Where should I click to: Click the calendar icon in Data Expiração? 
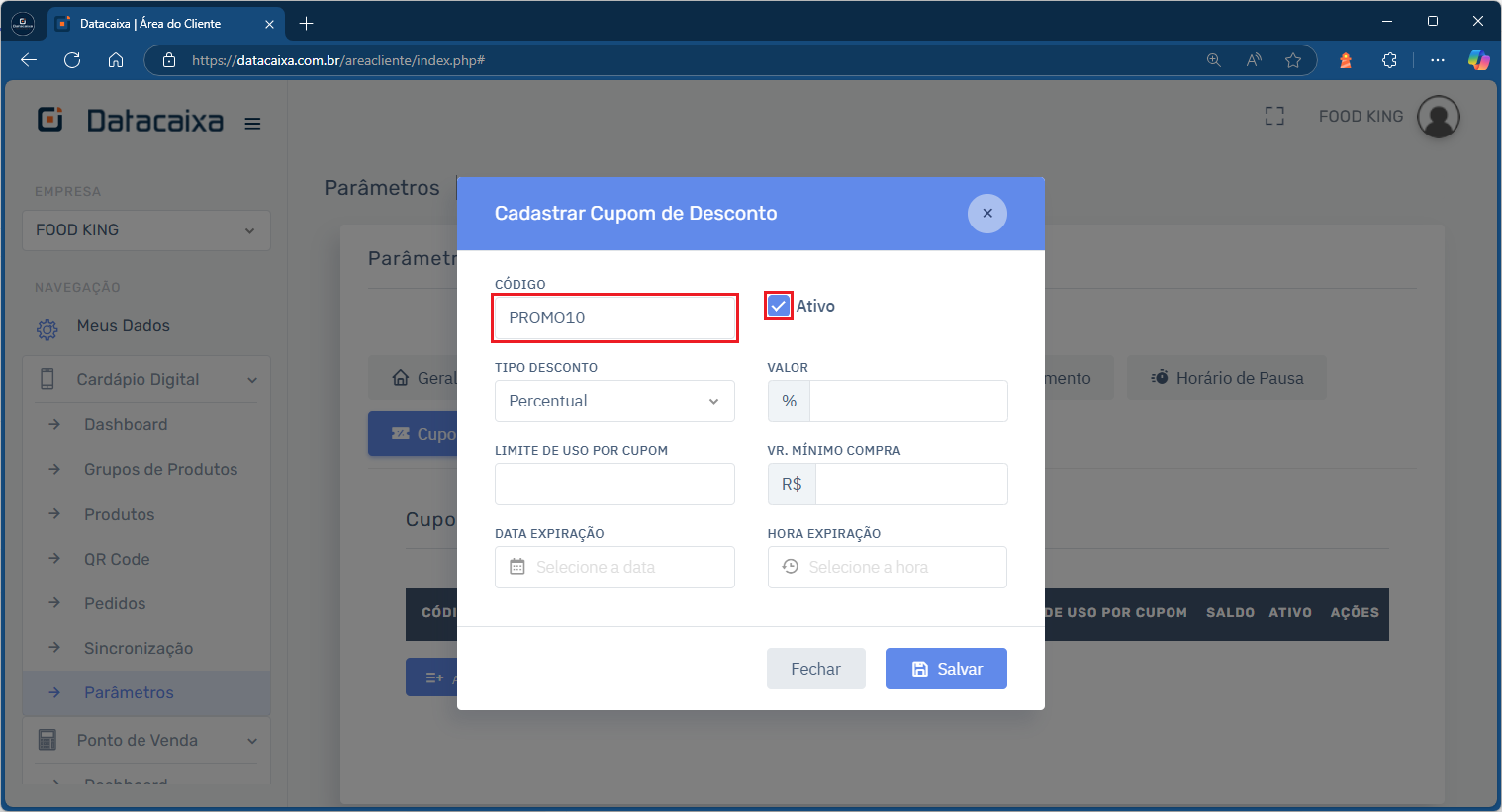point(516,567)
